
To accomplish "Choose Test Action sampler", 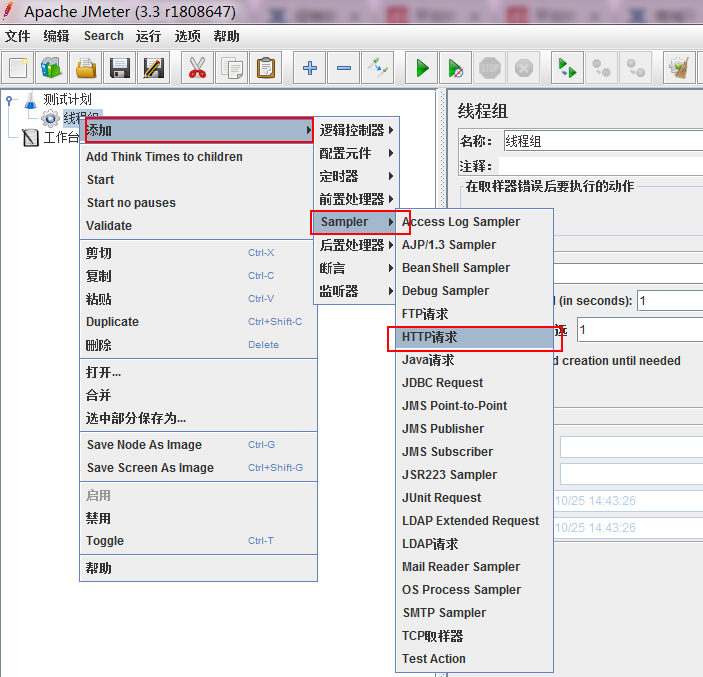I will [x=475, y=659].
